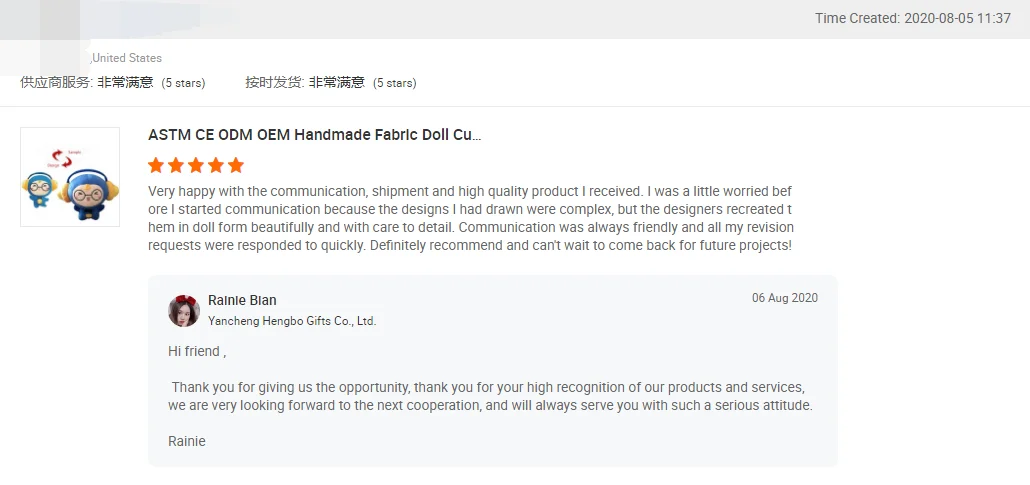Screen dimensions: 1030x485
Task: Click the fourth orange rating star
Action: (216, 165)
